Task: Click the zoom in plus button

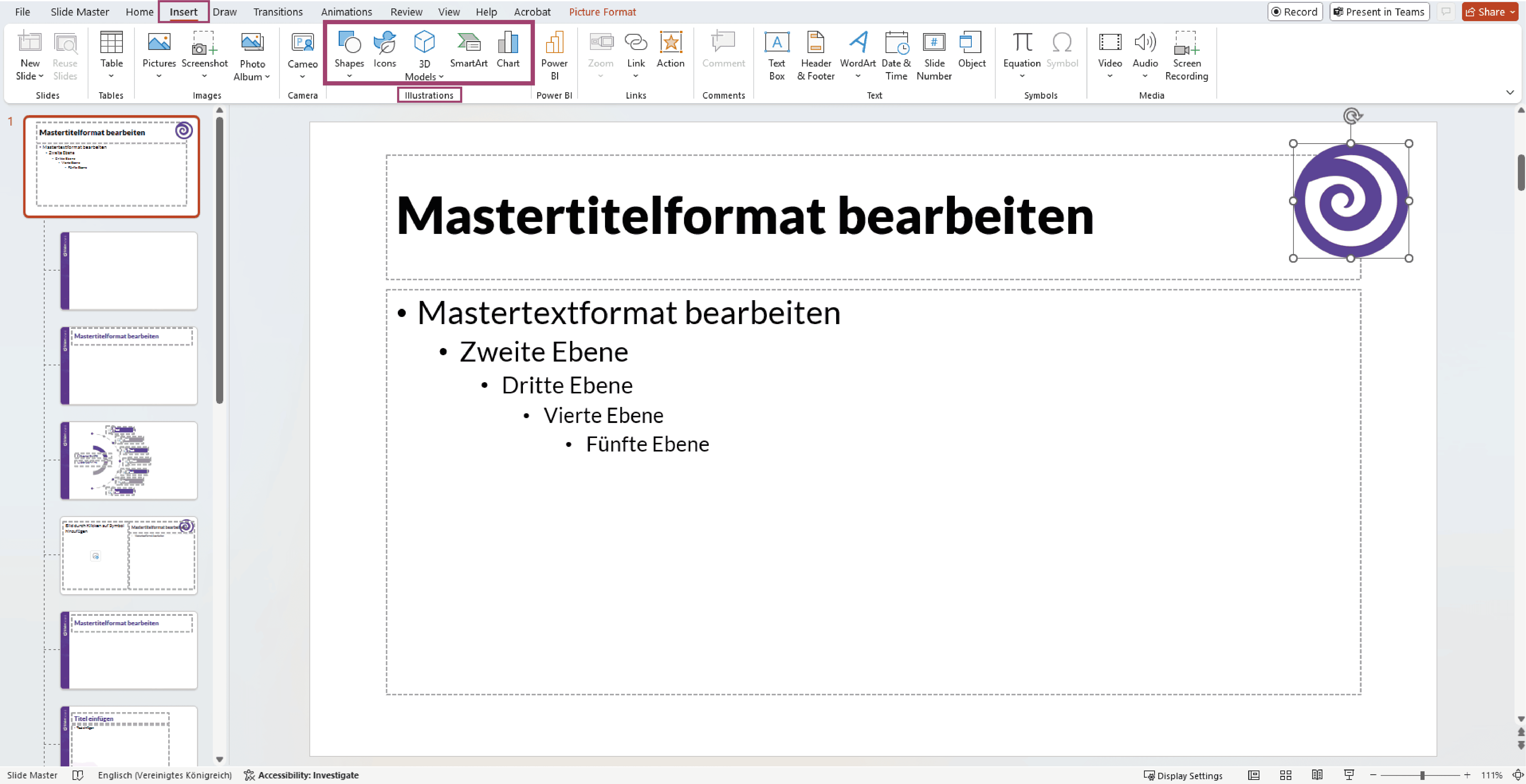Action: pos(1467,775)
